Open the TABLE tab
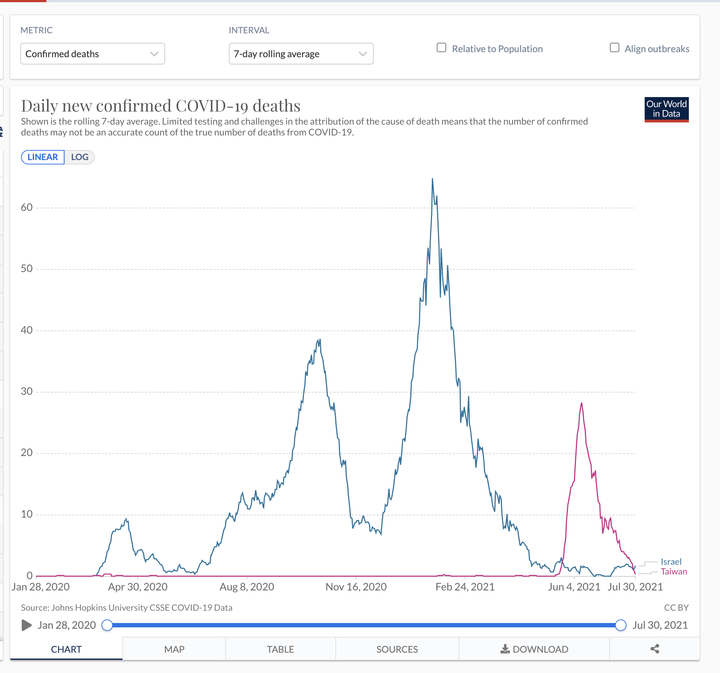 tap(281, 649)
